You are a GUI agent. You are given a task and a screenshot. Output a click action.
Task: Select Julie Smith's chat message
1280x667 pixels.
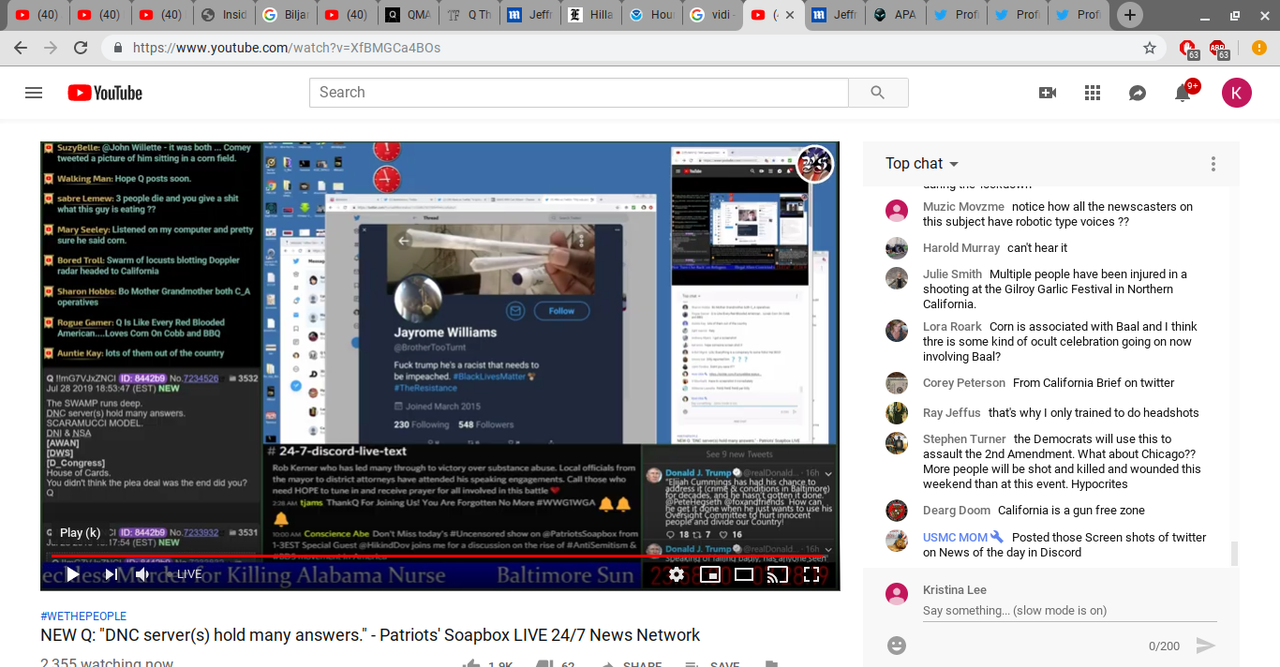pyautogui.click(x=1051, y=289)
